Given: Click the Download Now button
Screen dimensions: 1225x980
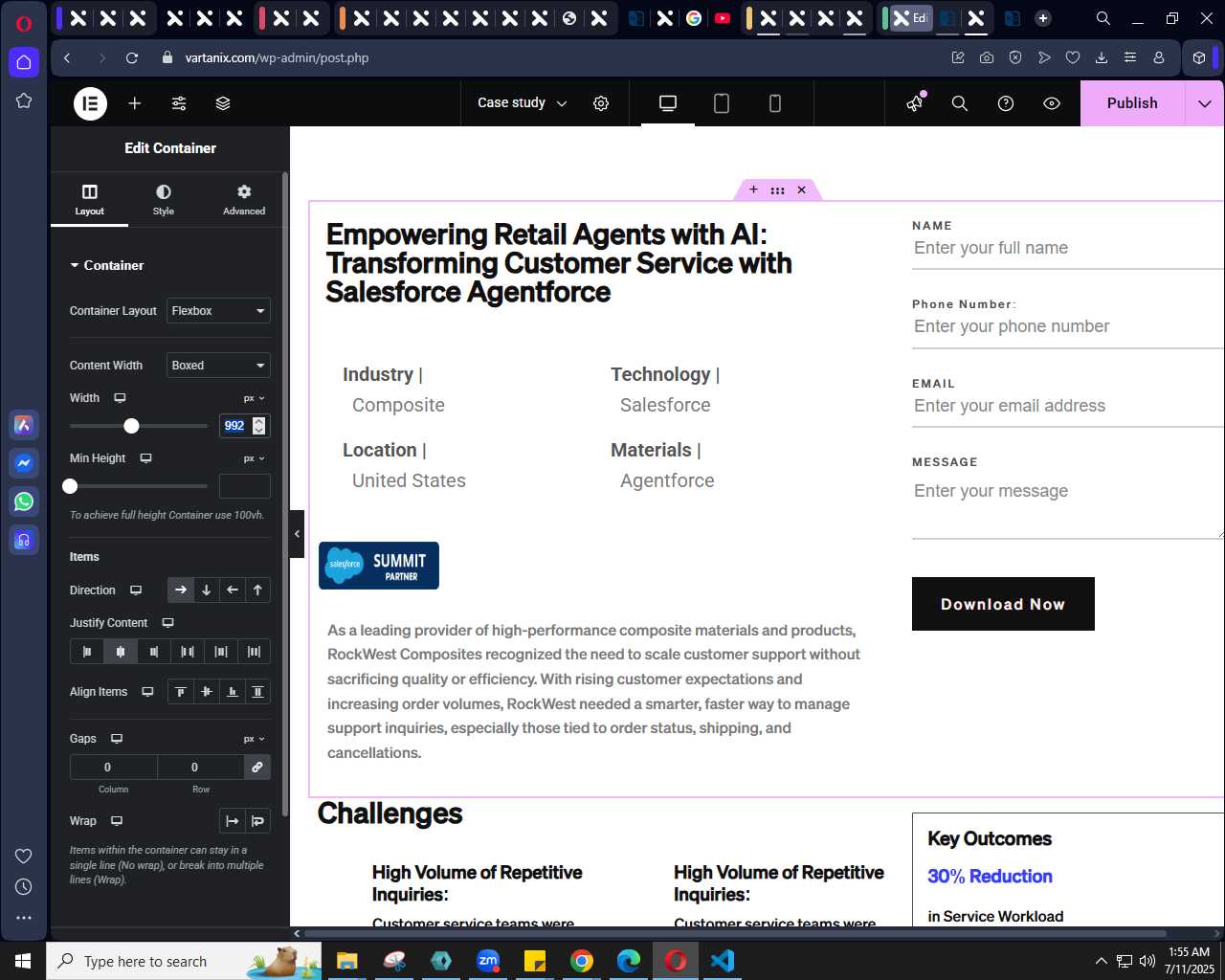Looking at the screenshot, I should [1003, 604].
